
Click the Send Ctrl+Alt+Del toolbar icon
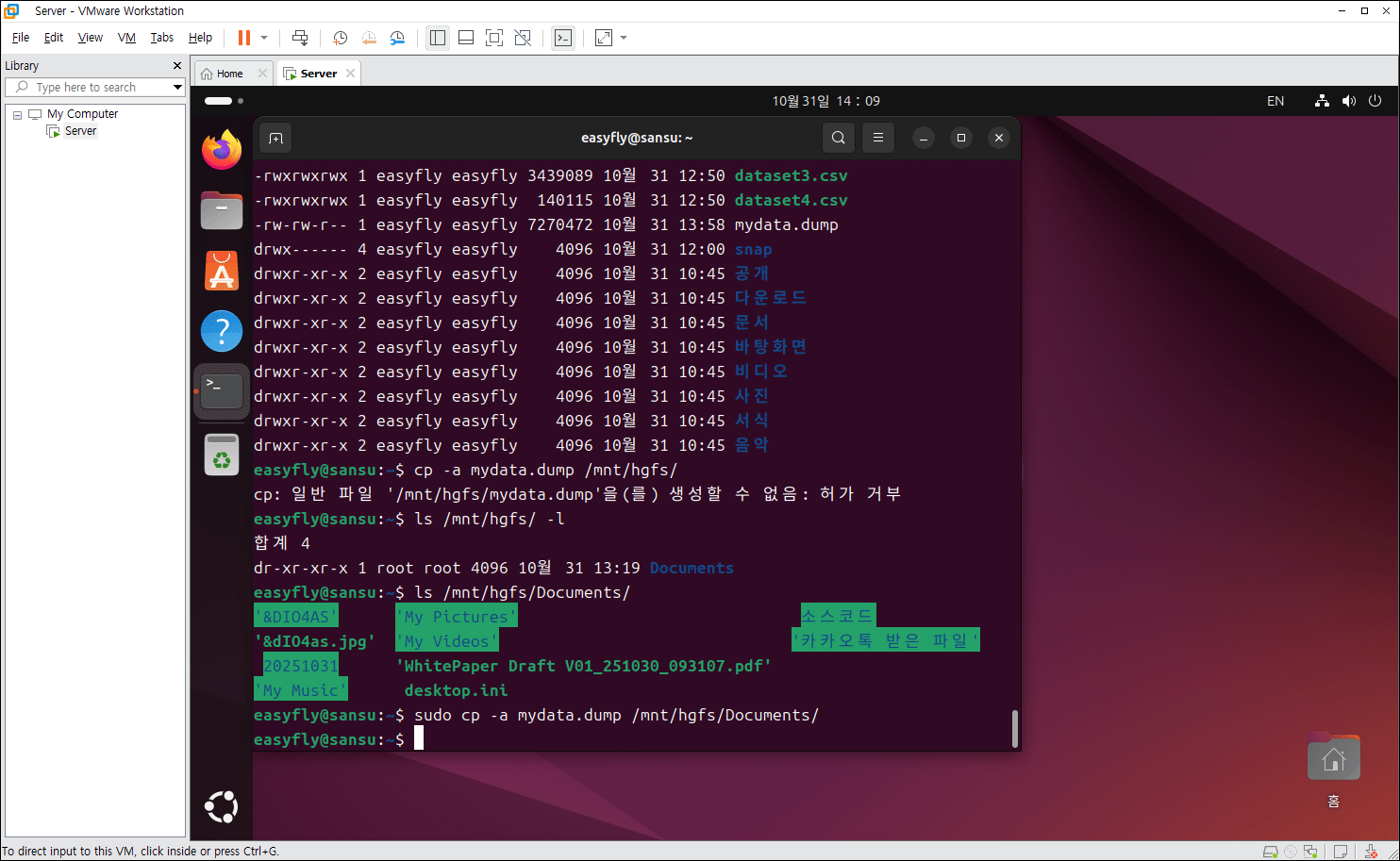(x=300, y=38)
